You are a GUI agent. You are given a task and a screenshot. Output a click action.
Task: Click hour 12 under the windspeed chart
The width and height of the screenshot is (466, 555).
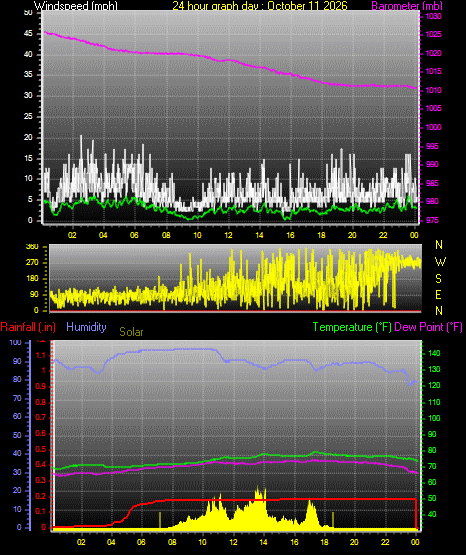click(x=229, y=235)
